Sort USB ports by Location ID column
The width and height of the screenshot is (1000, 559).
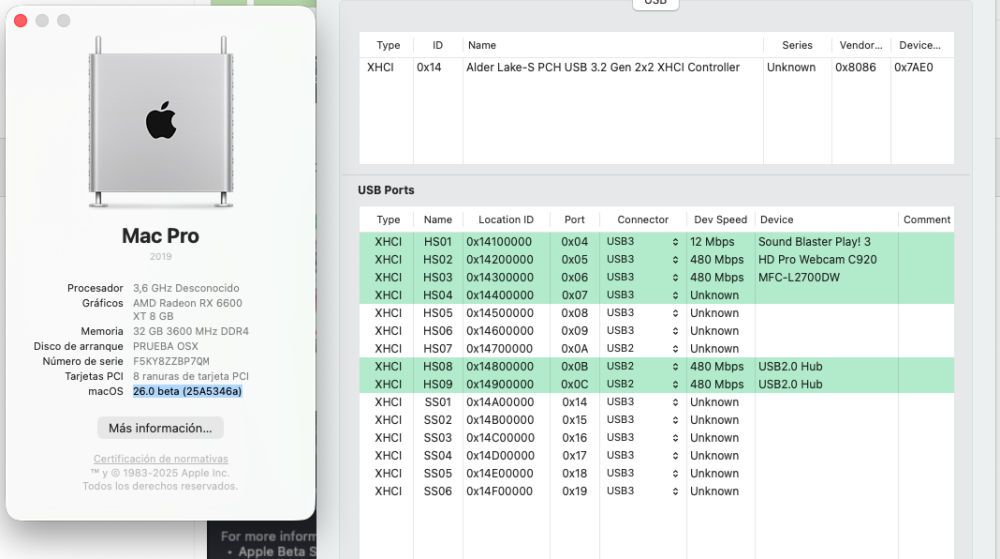506,219
